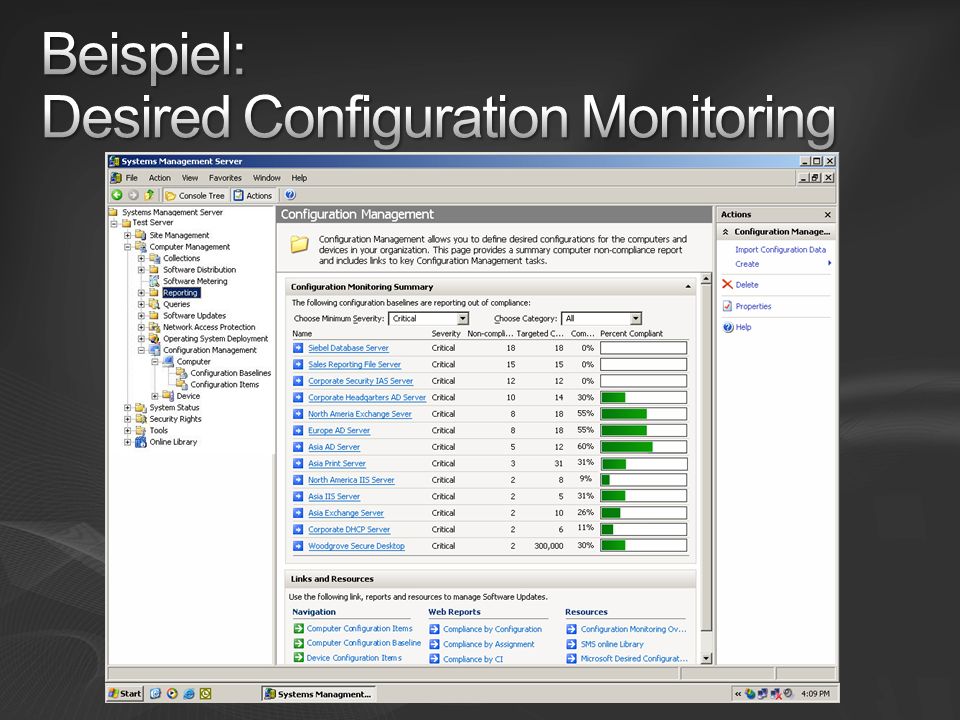The height and width of the screenshot is (720, 960).
Task: Select Configuration Baselines tree item
Action: pyautogui.click(x=230, y=373)
